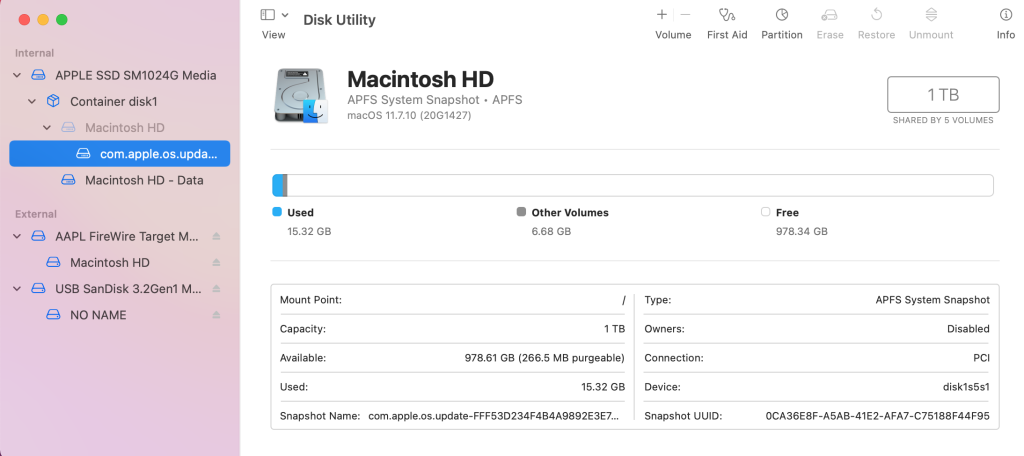Eject the USB SanDisk drive
1024x456 pixels.
(216, 289)
